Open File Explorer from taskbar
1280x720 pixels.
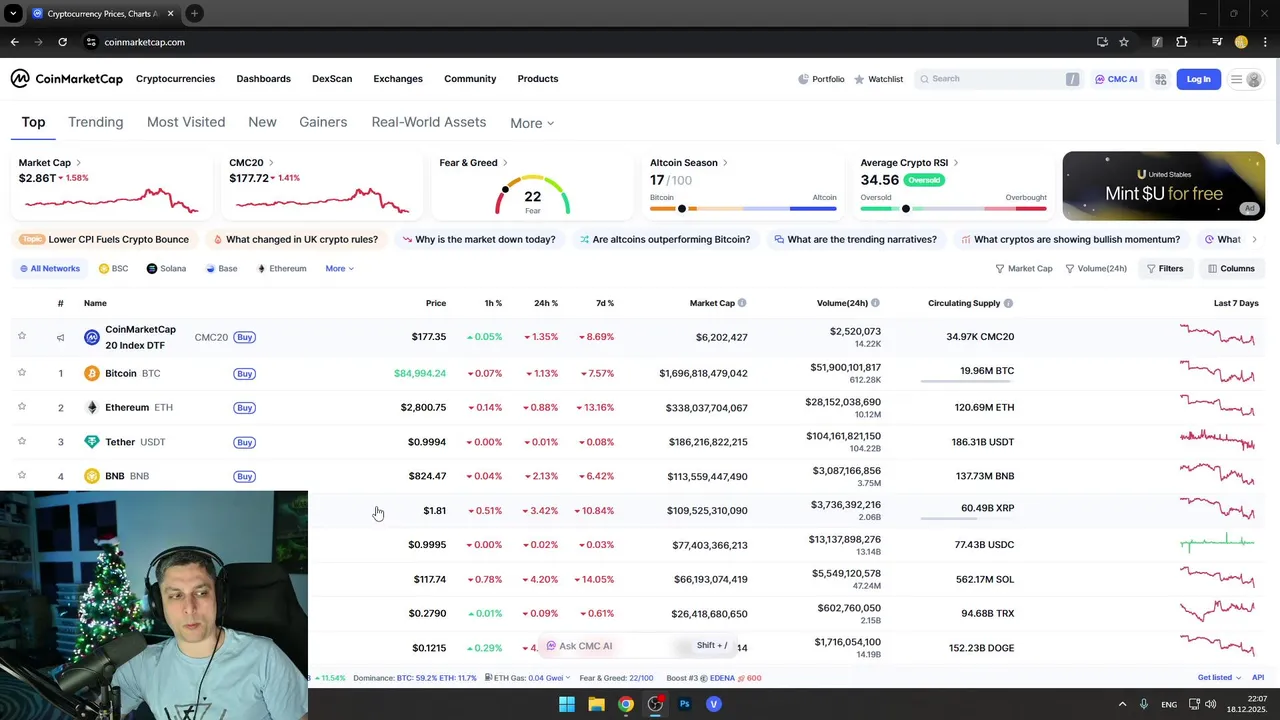point(596,704)
